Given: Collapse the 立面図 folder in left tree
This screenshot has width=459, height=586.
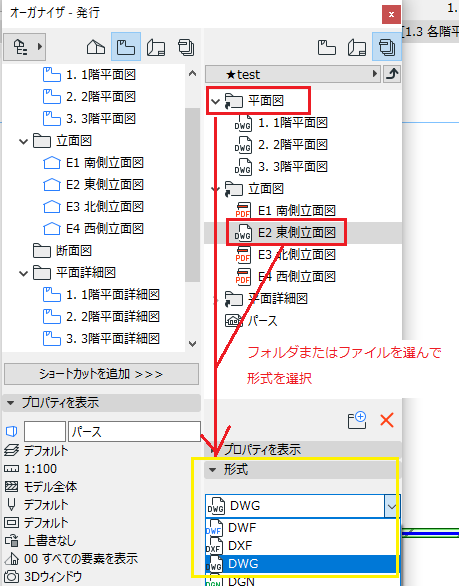Looking at the screenshot, I should (24, 142).
